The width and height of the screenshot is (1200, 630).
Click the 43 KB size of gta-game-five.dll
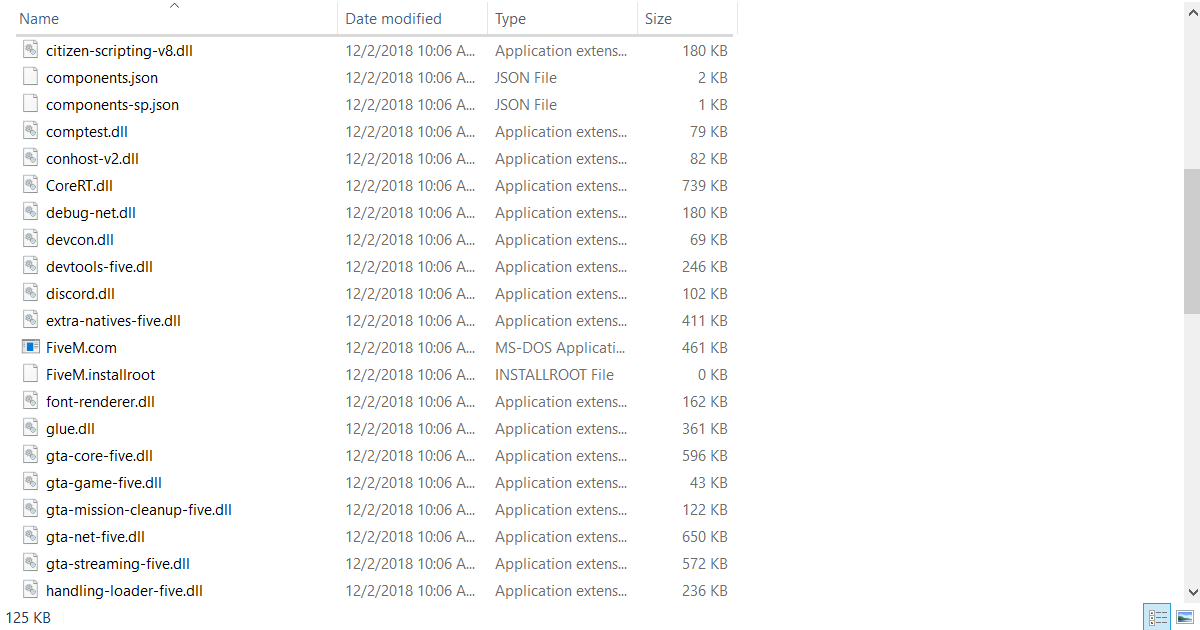point(707,483)
